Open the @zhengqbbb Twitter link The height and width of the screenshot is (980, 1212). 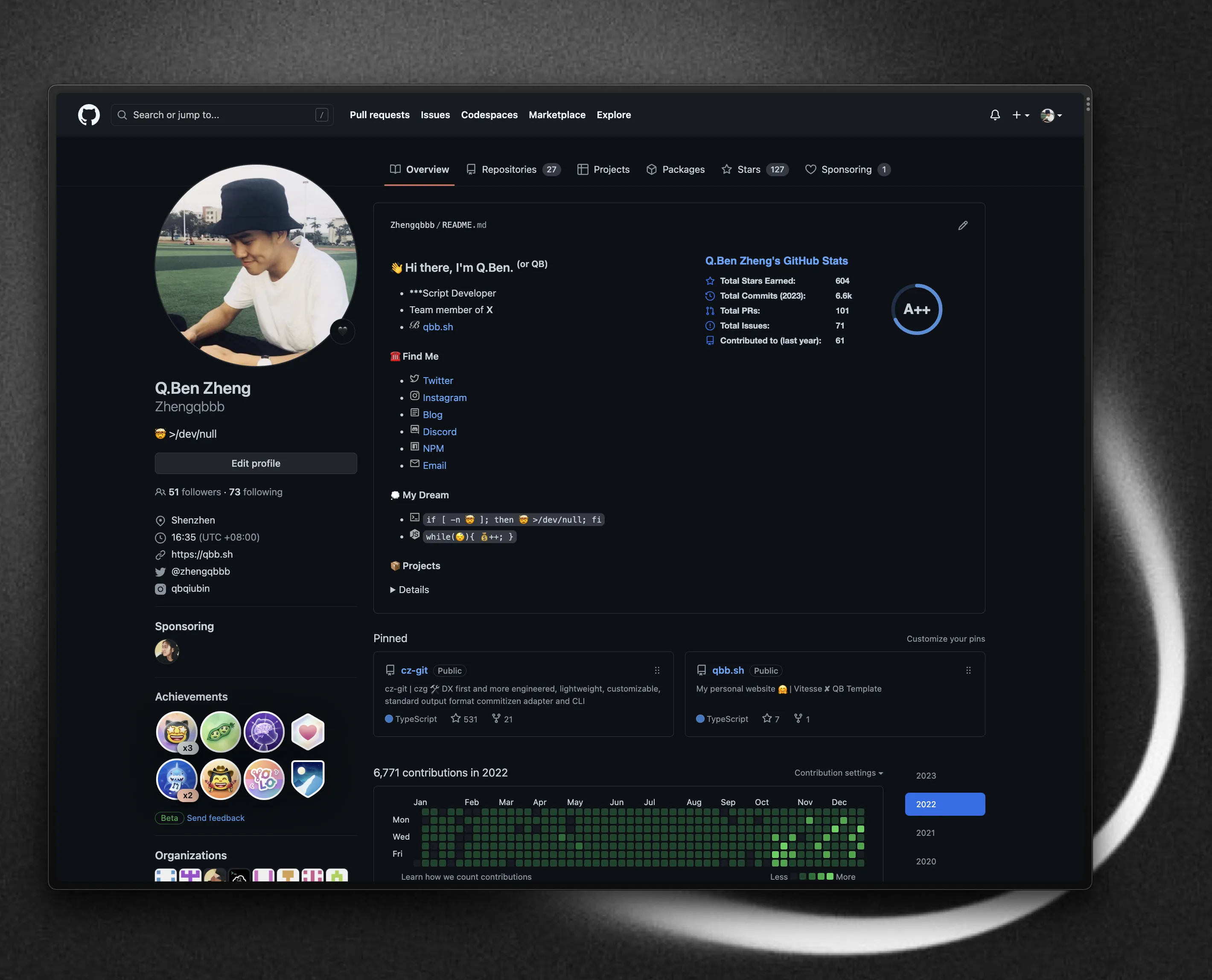201,571
